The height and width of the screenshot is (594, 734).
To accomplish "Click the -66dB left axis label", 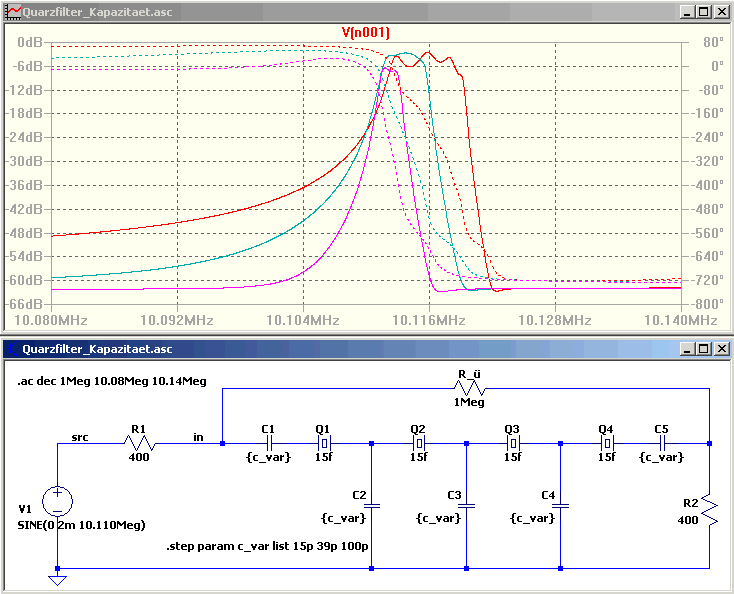I will coord(23,304).
